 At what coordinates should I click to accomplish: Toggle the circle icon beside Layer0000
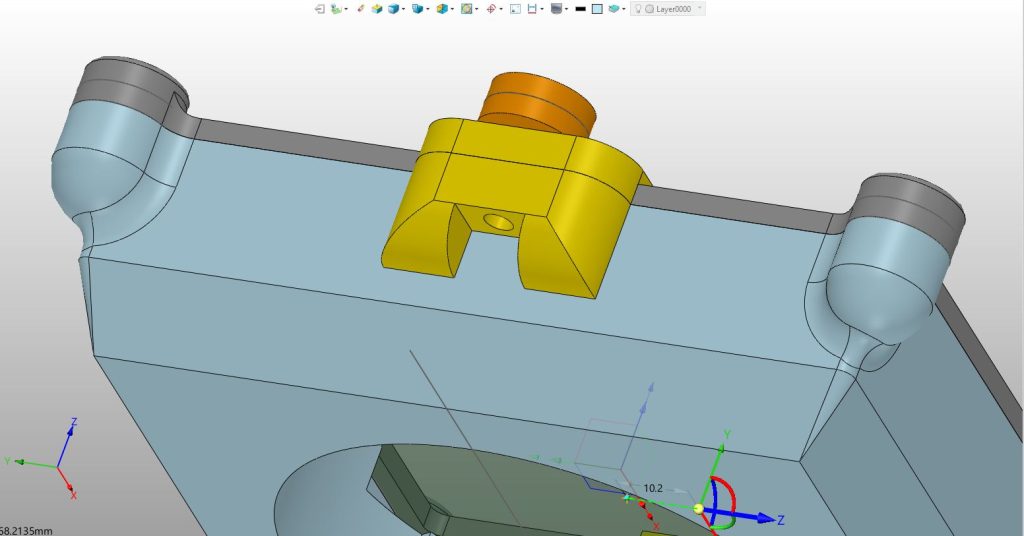pos(650,9)
